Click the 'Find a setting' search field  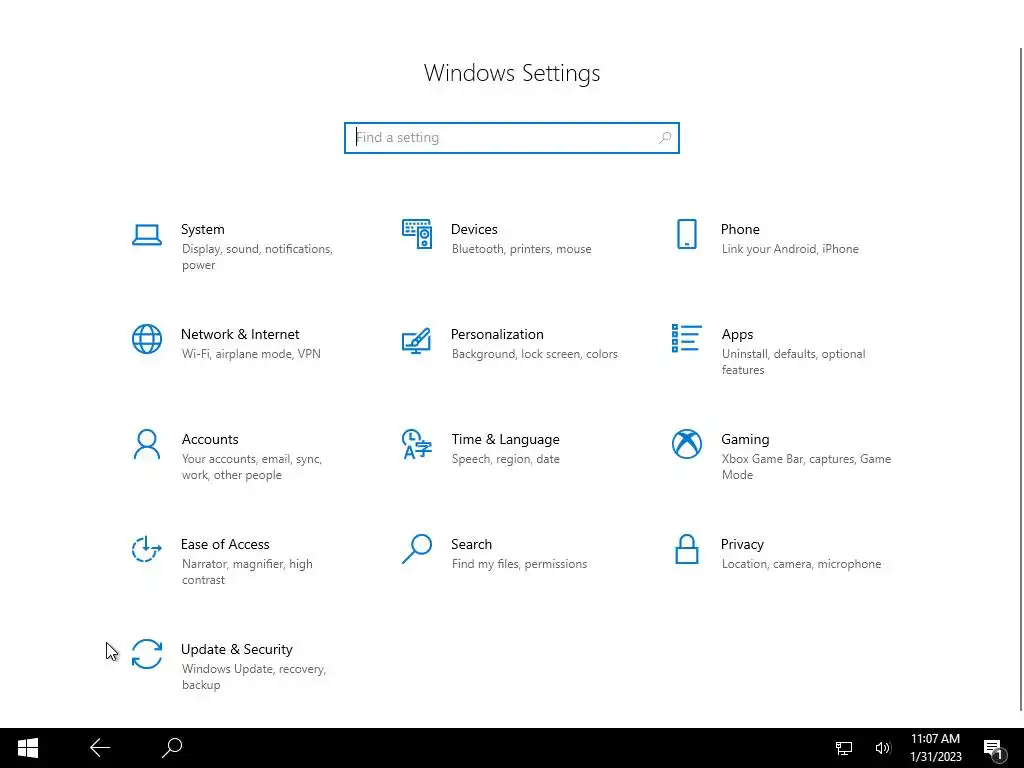(512, 138)
